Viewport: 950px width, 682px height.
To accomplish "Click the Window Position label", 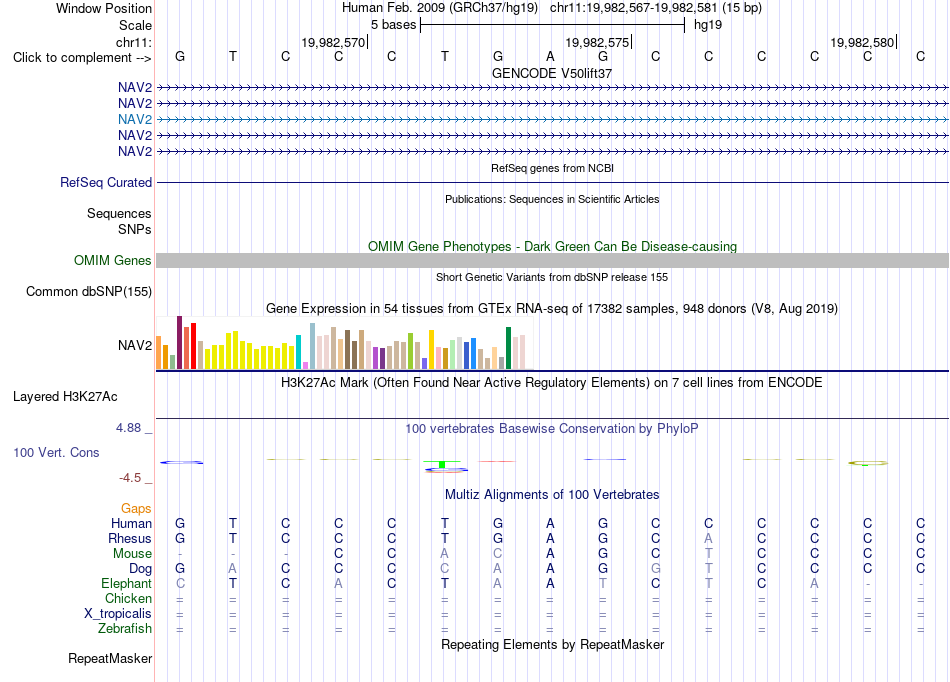I will click(104, 8).
